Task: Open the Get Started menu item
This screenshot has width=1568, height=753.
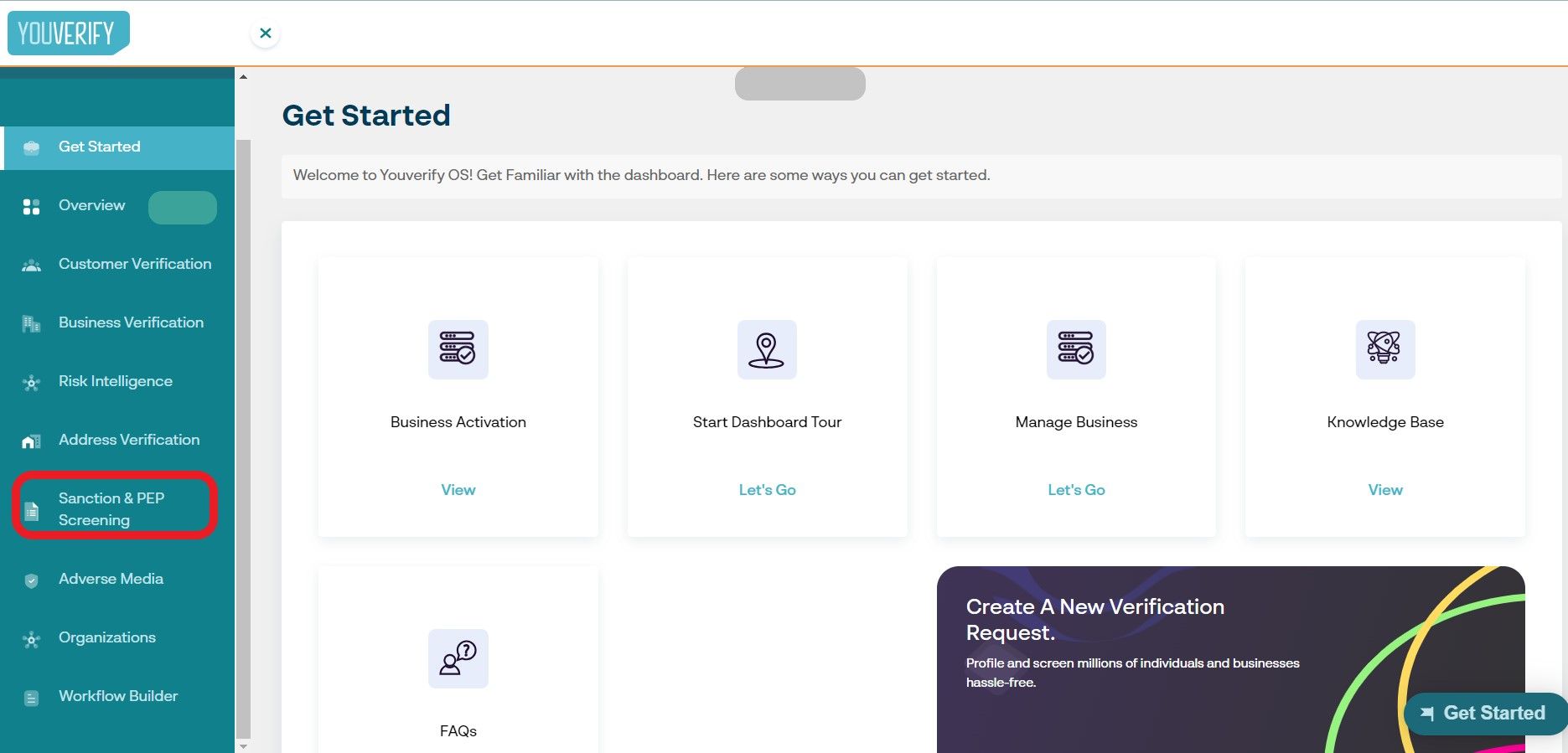Action: [117, 147]
